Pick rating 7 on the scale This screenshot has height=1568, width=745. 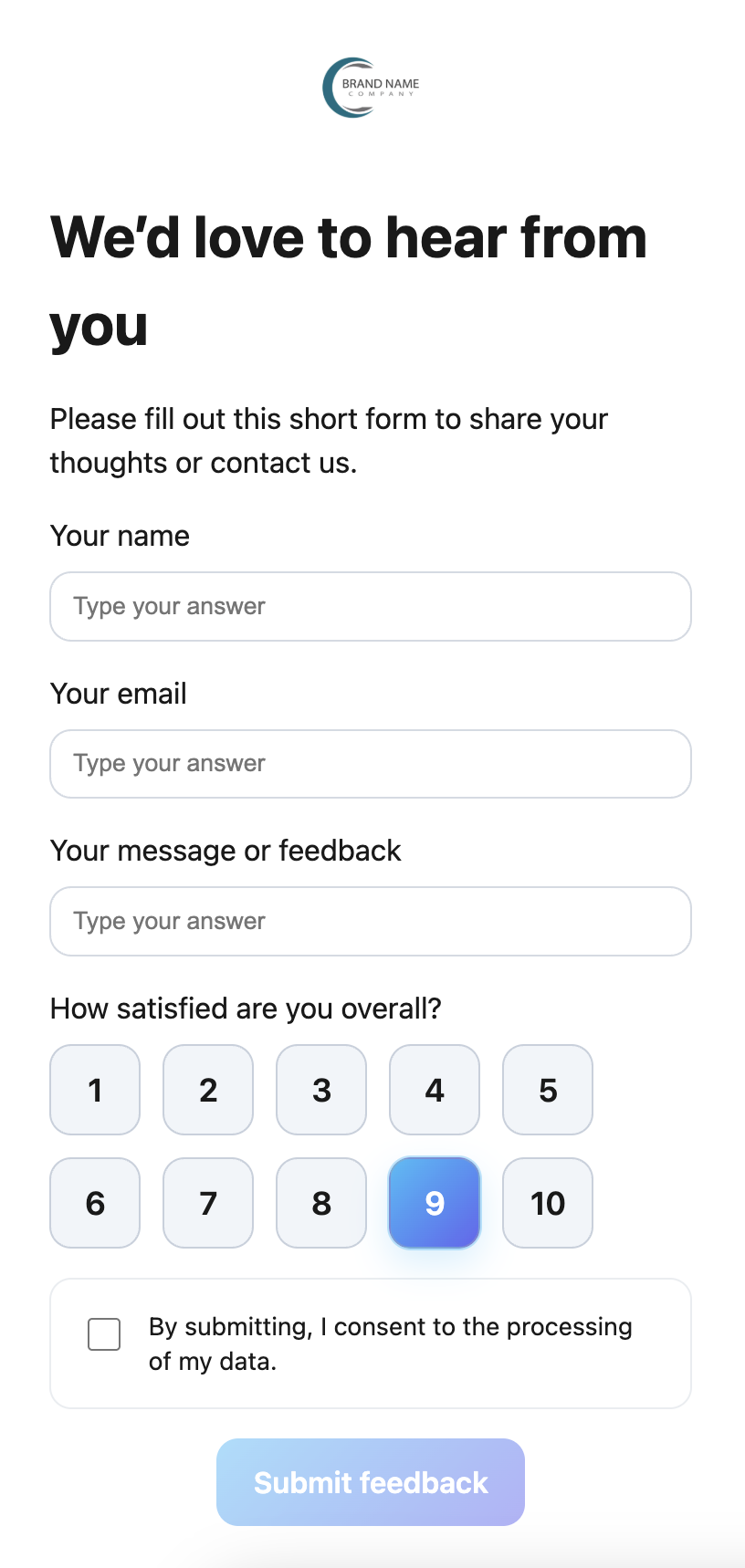[x=208, y=1203]
